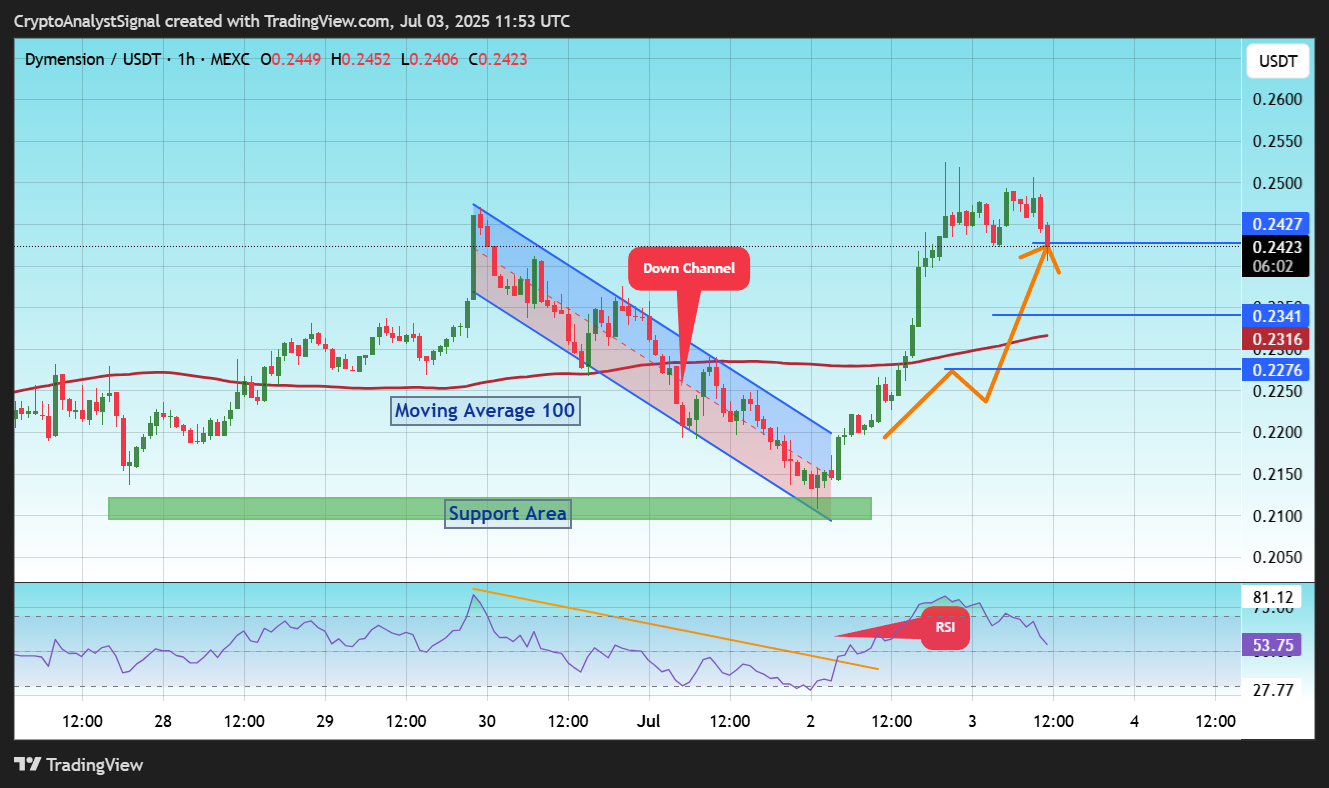Image resolution: width=1329 pixels, height=788 pixels.
Task: Click the 0.2200 price axis value
Action: click(1277, 433)
